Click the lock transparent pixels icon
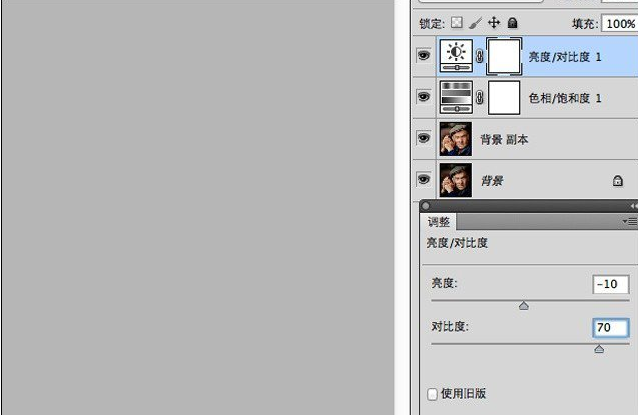The height and width of the screenshot is (415, 638). click(x=457, y=22)
